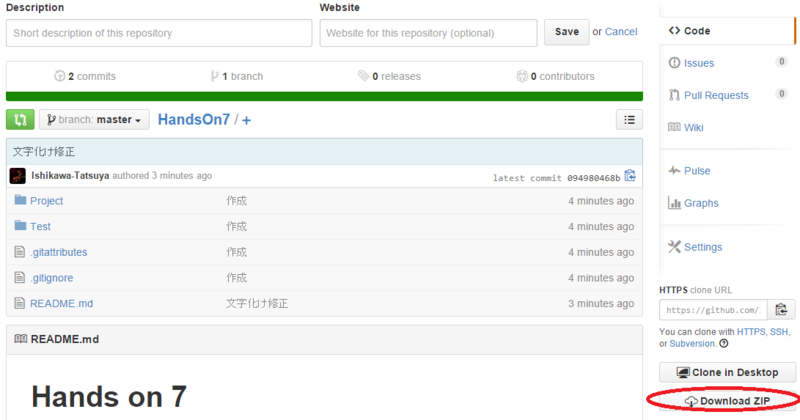Click the README.md book icon in header
The width and height of the screenshot is (800, 420).
[x=20, y=339]
